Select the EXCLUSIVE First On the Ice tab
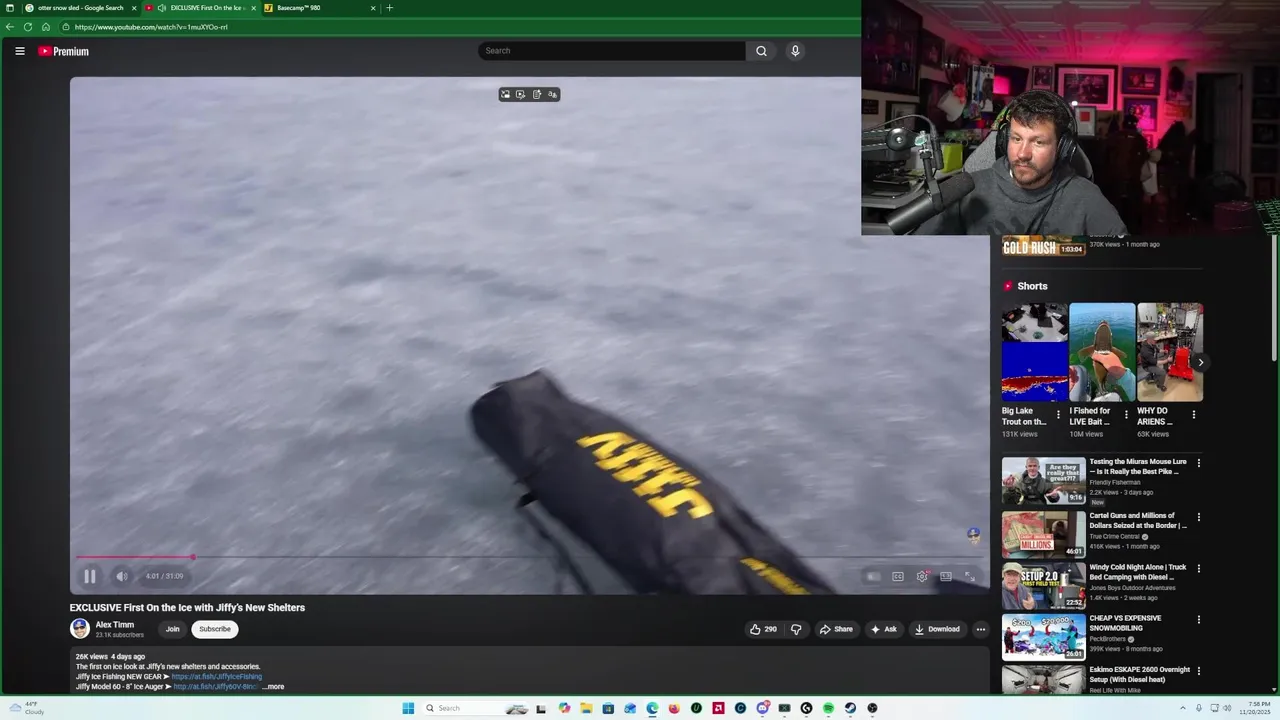The width and height of the screenshot is (1280, 720). point(200,8)
